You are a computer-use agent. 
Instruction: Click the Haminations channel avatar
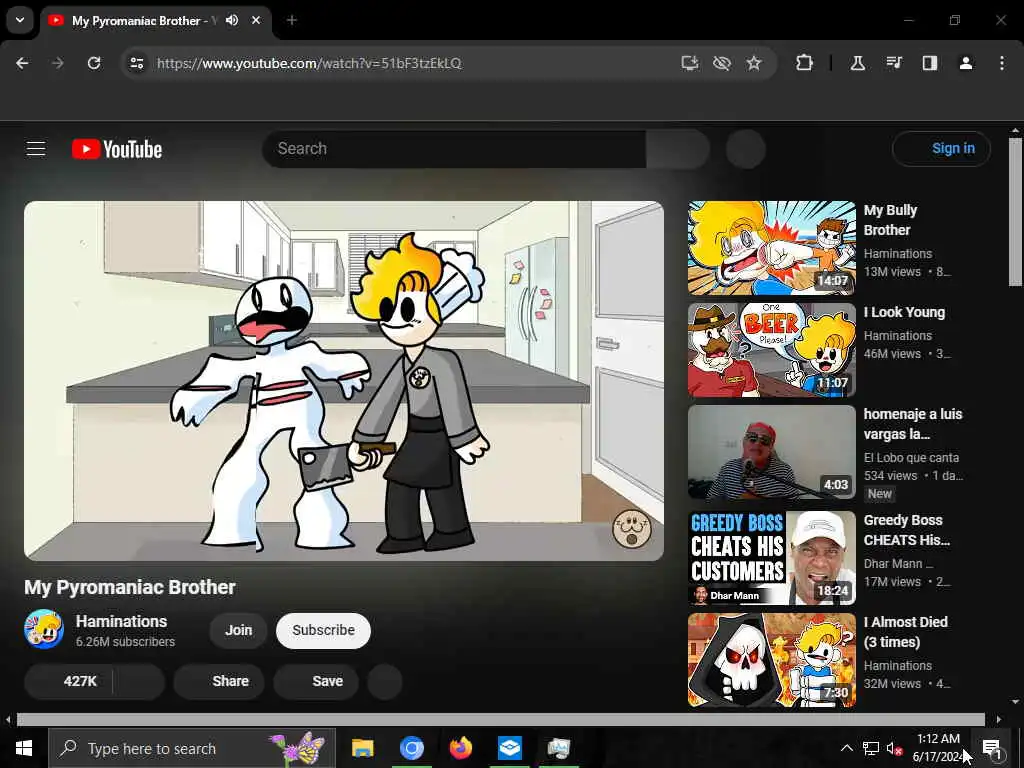(x=44, y=630)
